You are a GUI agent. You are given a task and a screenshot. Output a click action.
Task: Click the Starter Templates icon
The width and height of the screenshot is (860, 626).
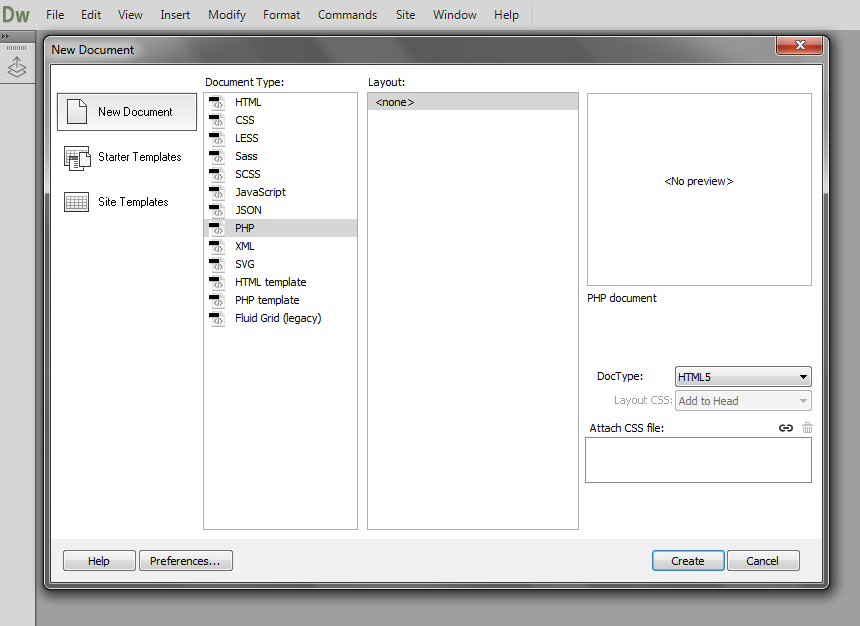point(78,157)
